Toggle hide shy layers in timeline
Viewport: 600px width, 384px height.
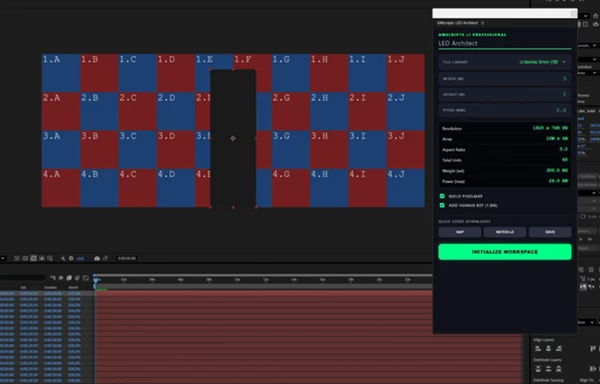(x=61, y=278)
